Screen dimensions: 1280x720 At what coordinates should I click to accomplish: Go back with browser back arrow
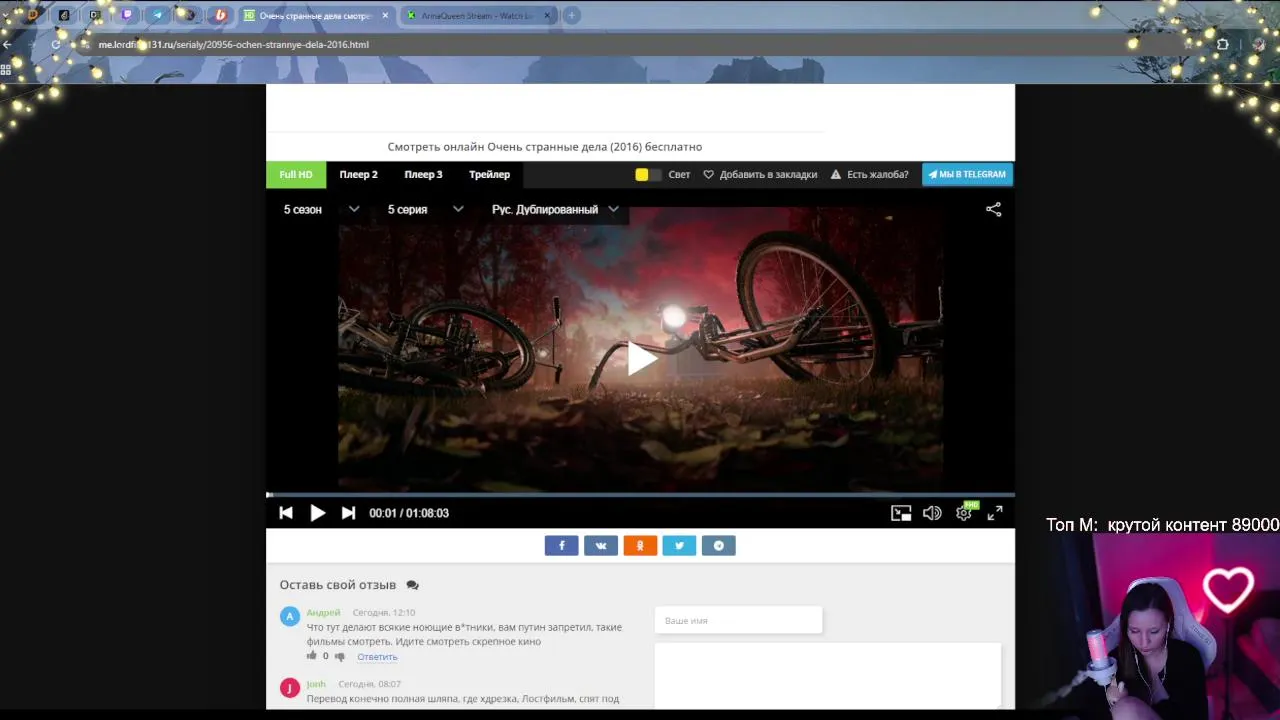tap(8, 45)
